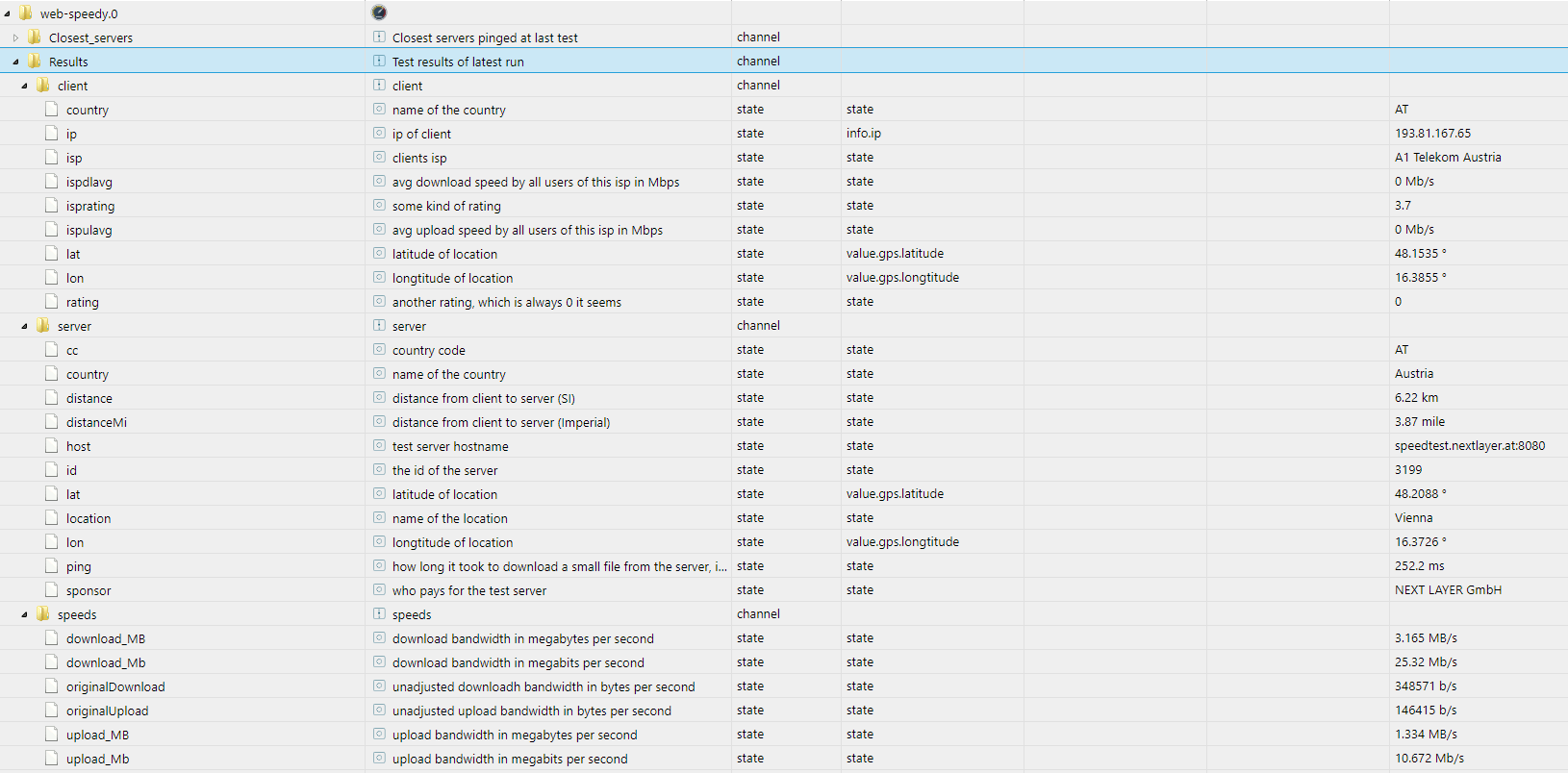Click state icon before 'clients isp'
This screenshot has width=1568, height=773.
click(x=379, y=157)
